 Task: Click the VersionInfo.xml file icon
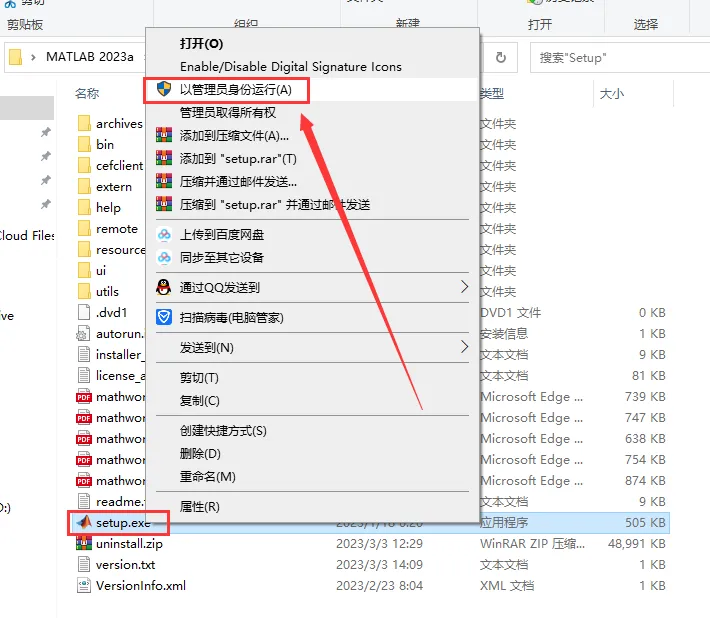84,585
